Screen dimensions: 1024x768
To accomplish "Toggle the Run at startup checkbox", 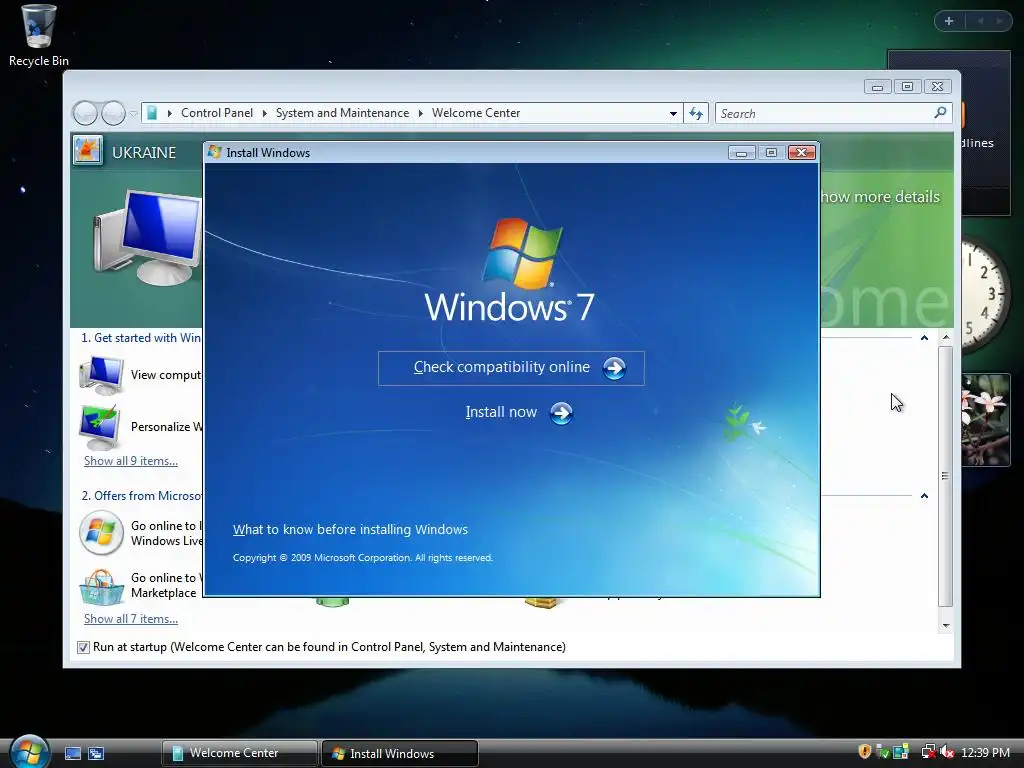I will pos(83,647).
